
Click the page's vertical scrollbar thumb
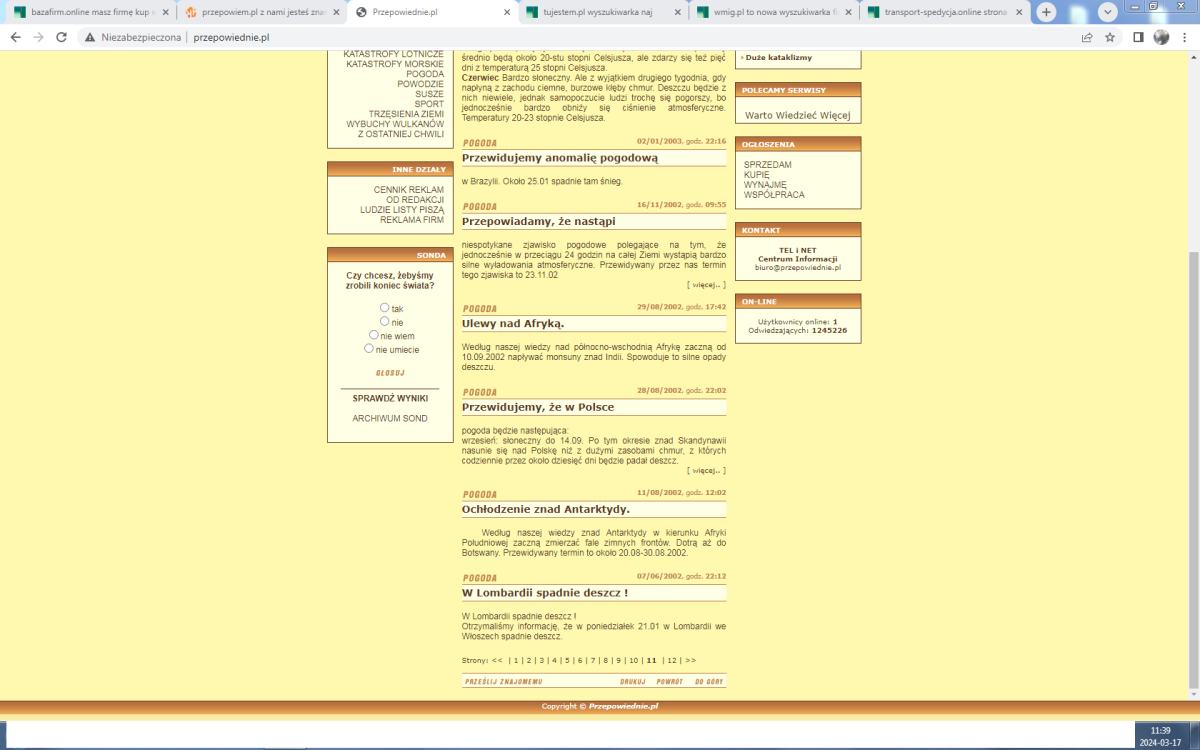pyautogui.click(x=1192, y=470)
